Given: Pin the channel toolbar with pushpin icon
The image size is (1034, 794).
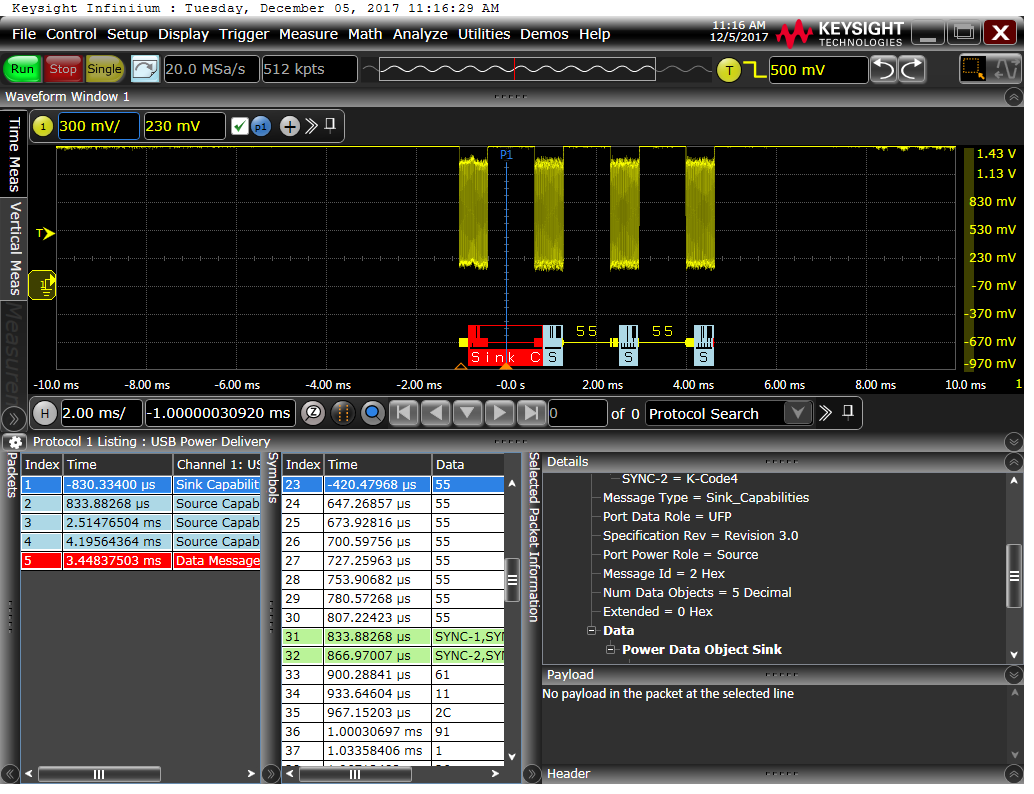Looking at the screenshot, I should pyautogui.click(x=330, y=125).
